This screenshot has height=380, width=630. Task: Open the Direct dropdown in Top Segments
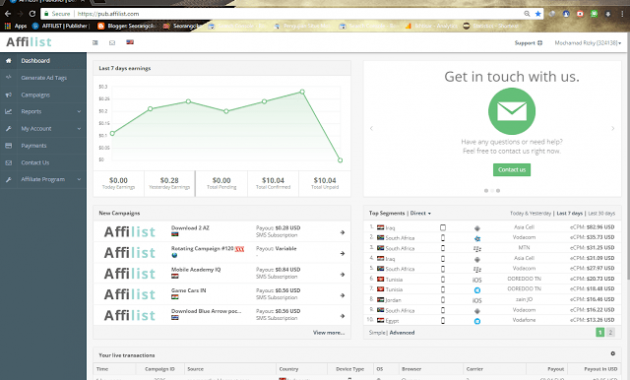coord(421,213)
